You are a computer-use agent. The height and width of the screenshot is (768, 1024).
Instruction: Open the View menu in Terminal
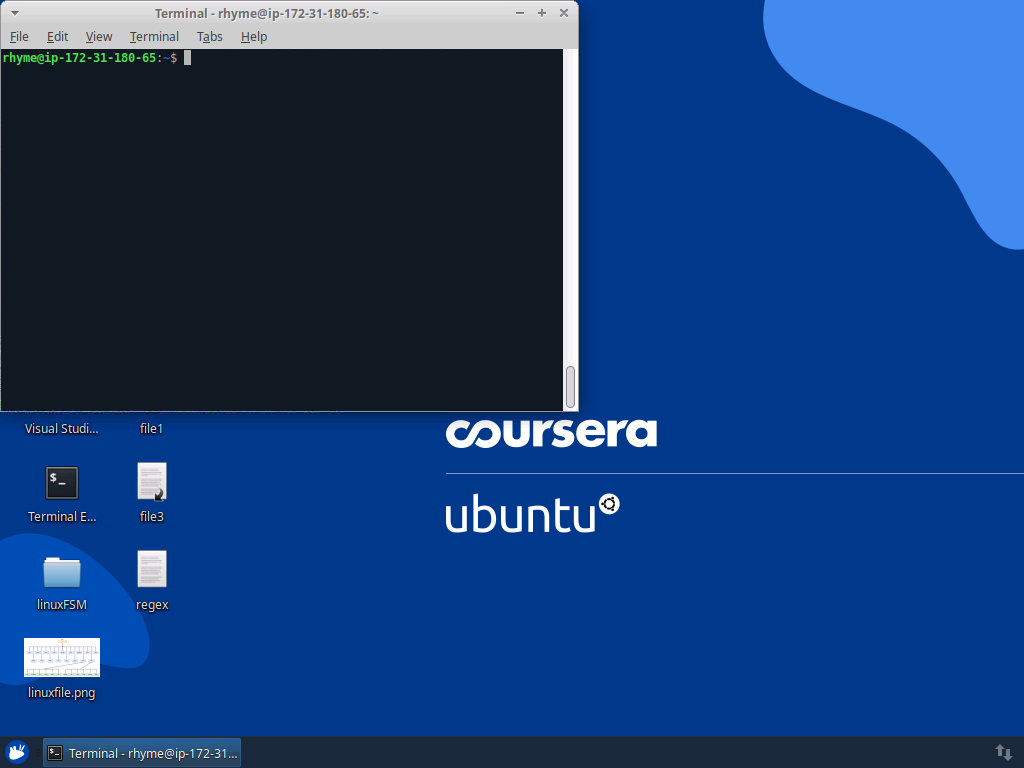click(99, 37)
